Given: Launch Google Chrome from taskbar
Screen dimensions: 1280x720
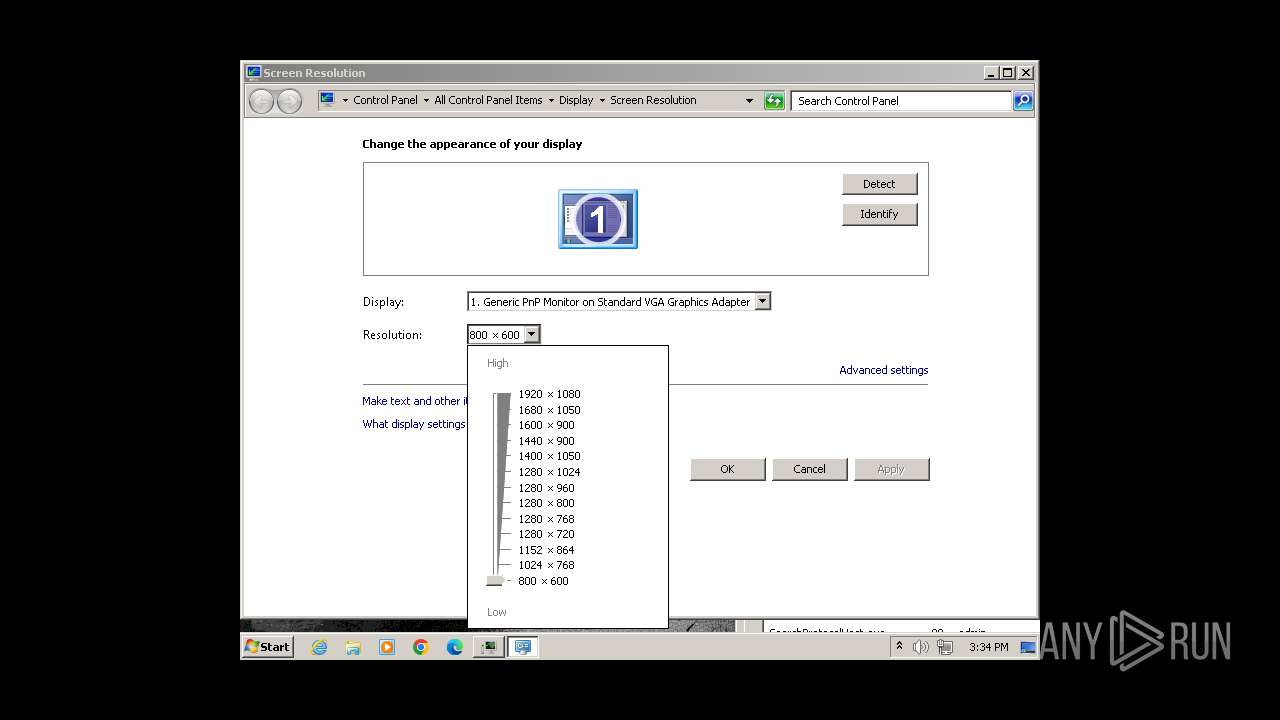Looking at the screenshot, I should pos(421,647).
